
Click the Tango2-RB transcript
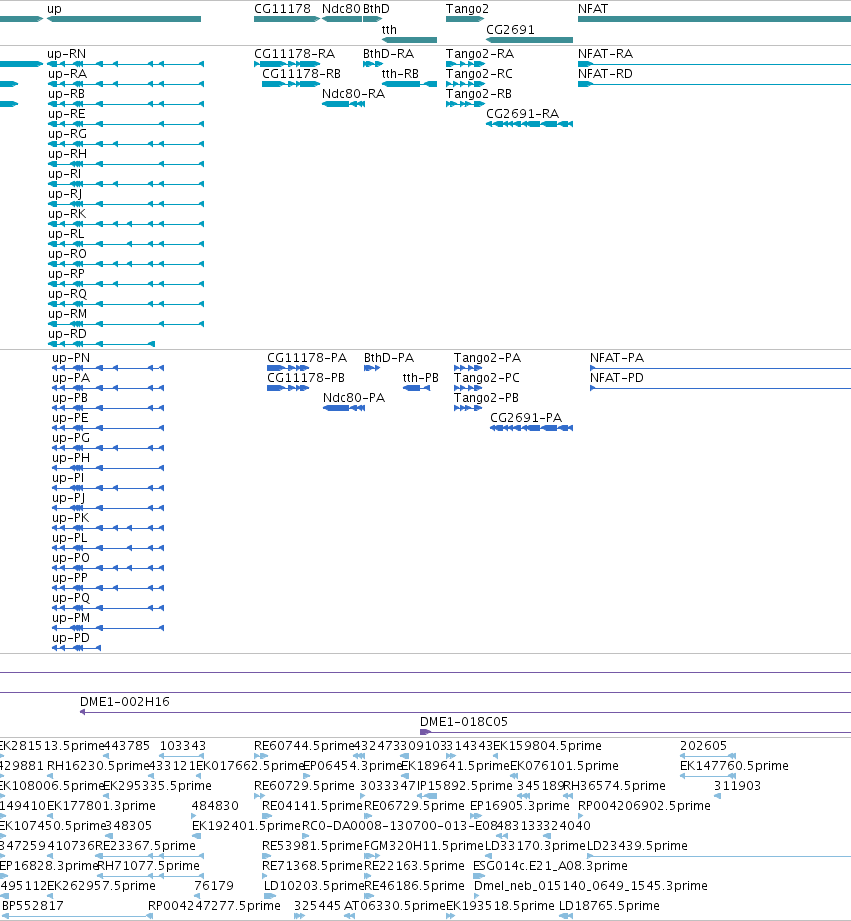tap(465, 104)
